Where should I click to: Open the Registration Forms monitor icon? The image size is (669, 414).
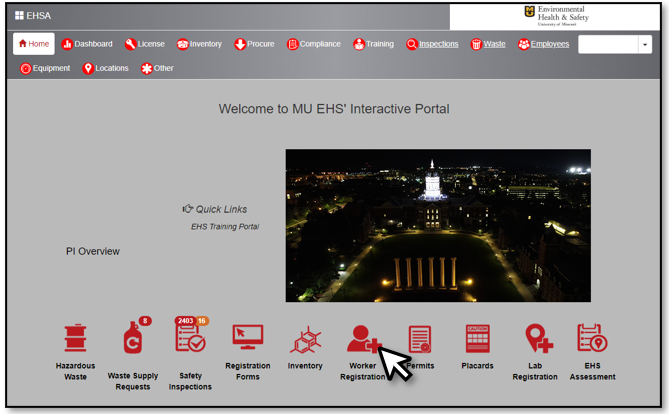(x=247, y=338)
